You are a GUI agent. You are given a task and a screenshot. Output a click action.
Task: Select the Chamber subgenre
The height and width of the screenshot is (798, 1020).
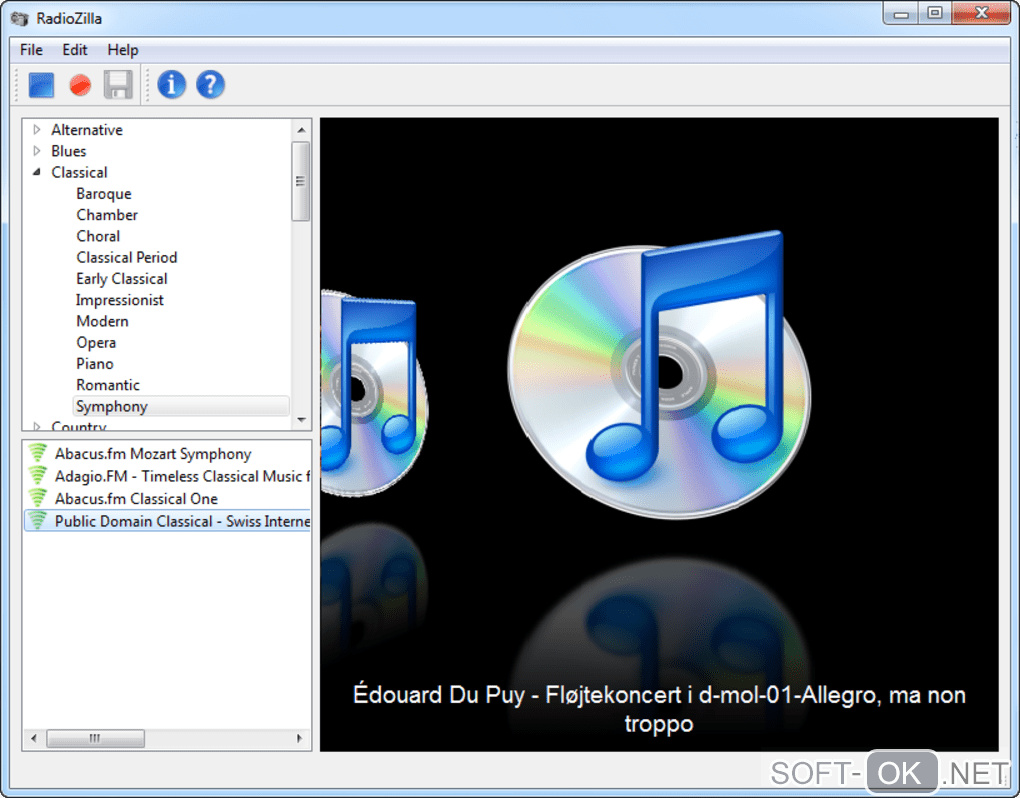tap(107, 215)
